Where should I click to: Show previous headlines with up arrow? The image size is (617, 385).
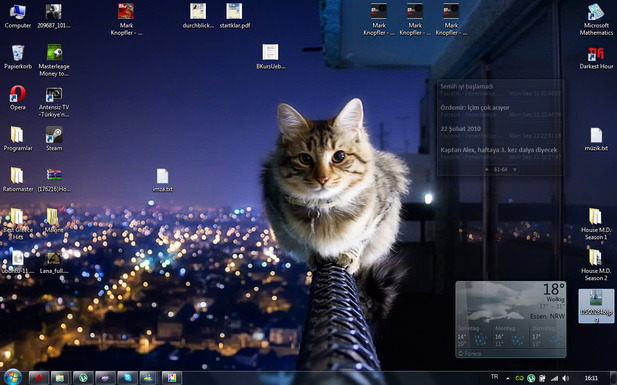[x=487, y=169]
